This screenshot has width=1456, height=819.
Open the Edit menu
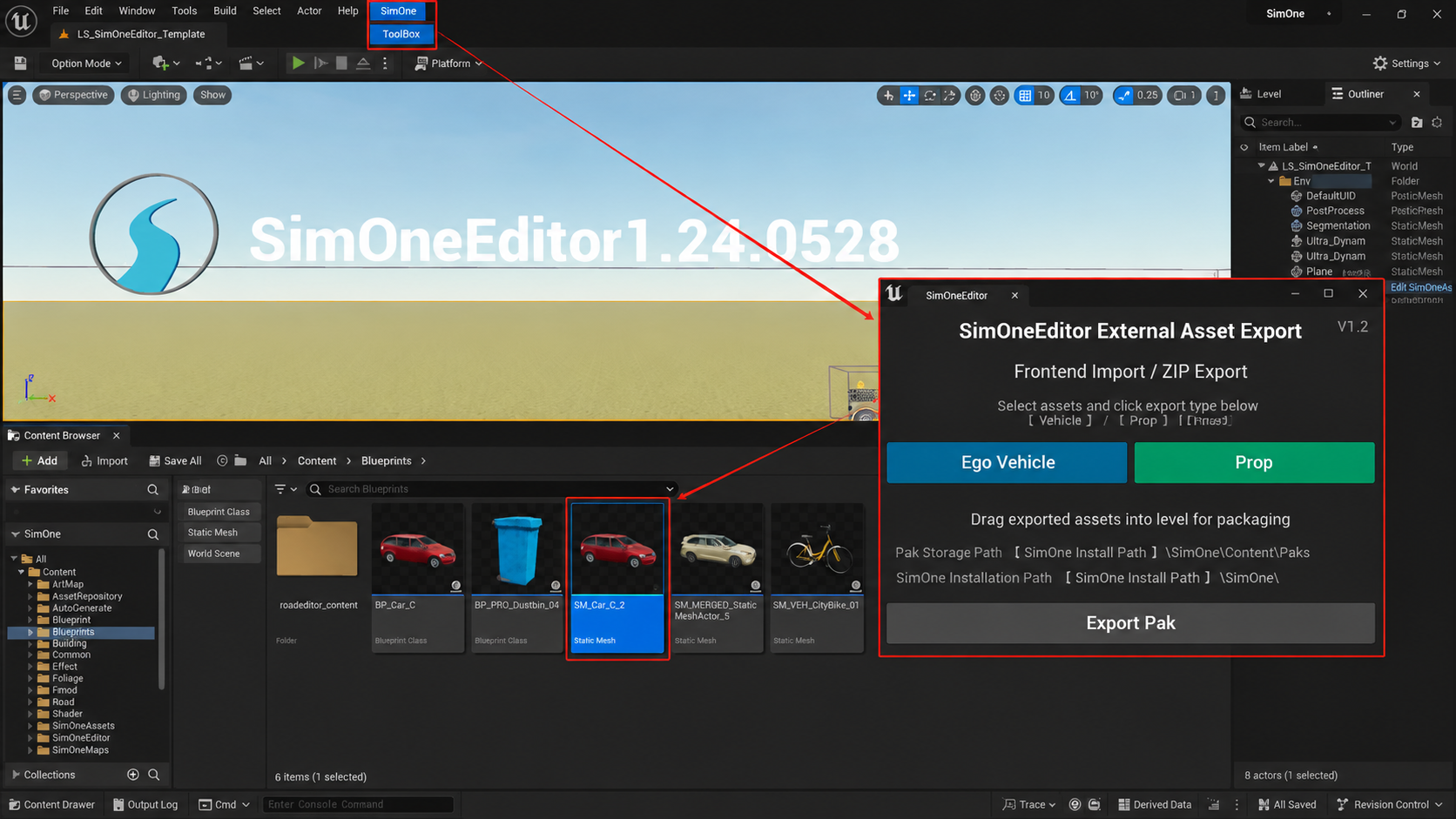coord(93,10)
